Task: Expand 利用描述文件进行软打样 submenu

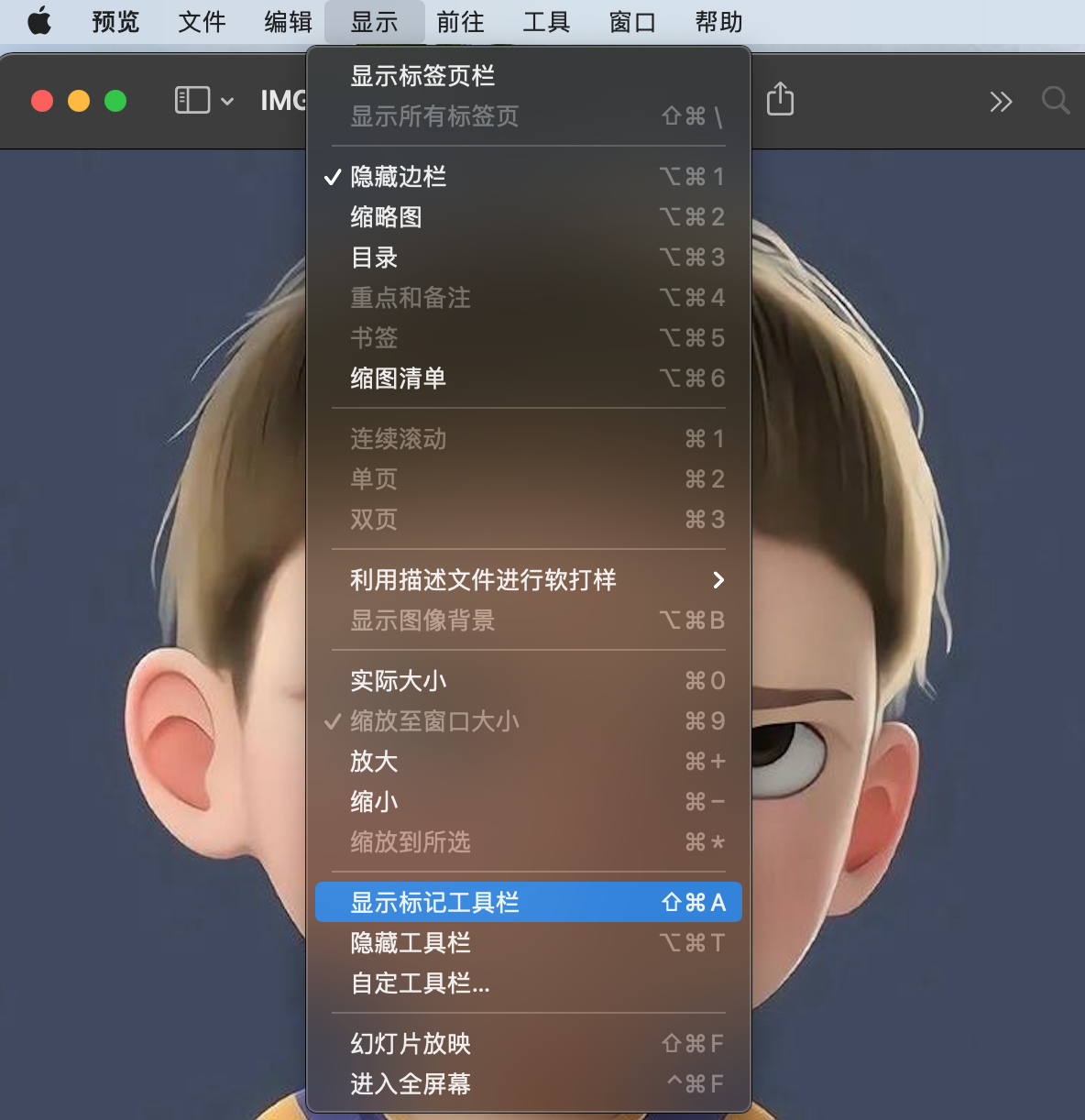Action: (529, 580)
